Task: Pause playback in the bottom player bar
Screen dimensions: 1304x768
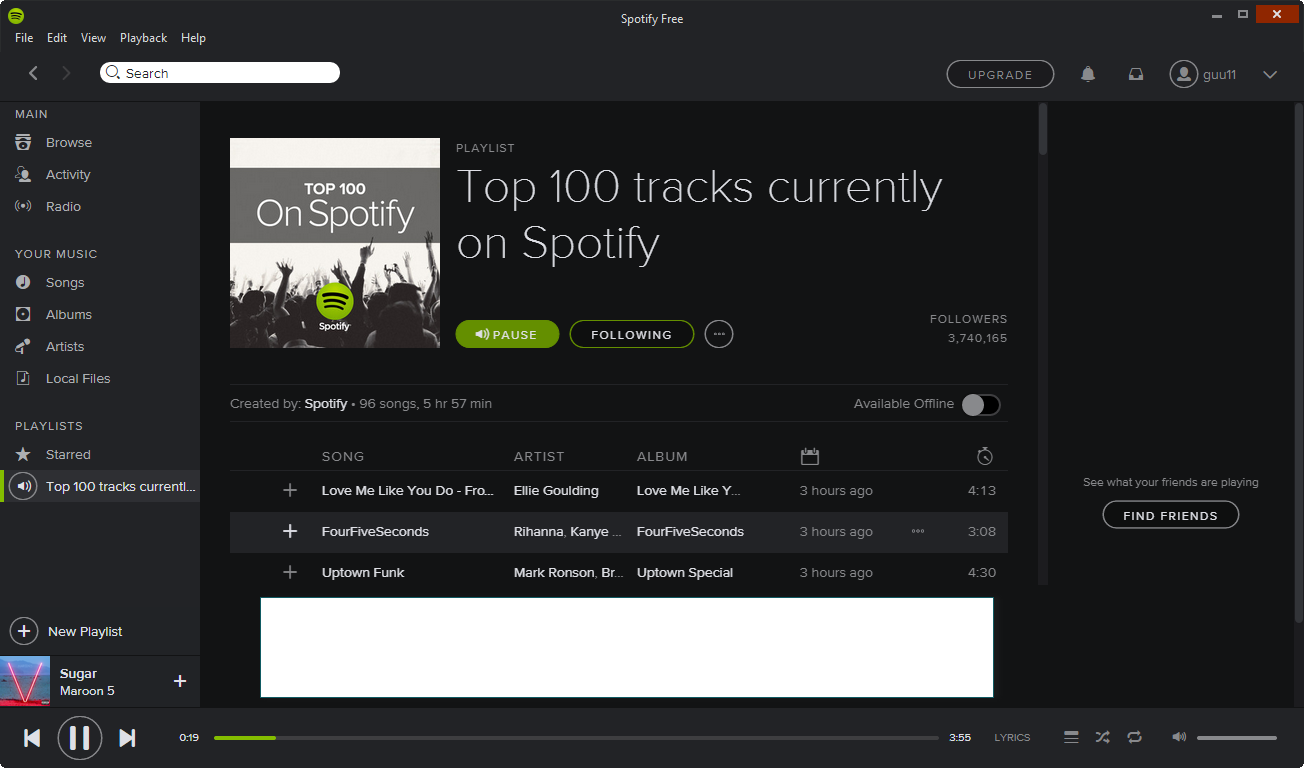Action: [80, 738]
